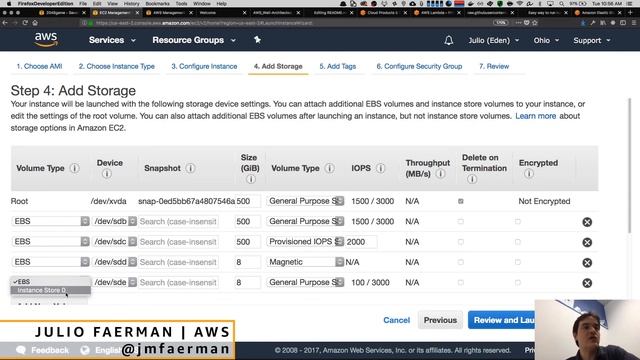Click the Review and Launch button
The image size is (640, 360).
tap(502, 320)
